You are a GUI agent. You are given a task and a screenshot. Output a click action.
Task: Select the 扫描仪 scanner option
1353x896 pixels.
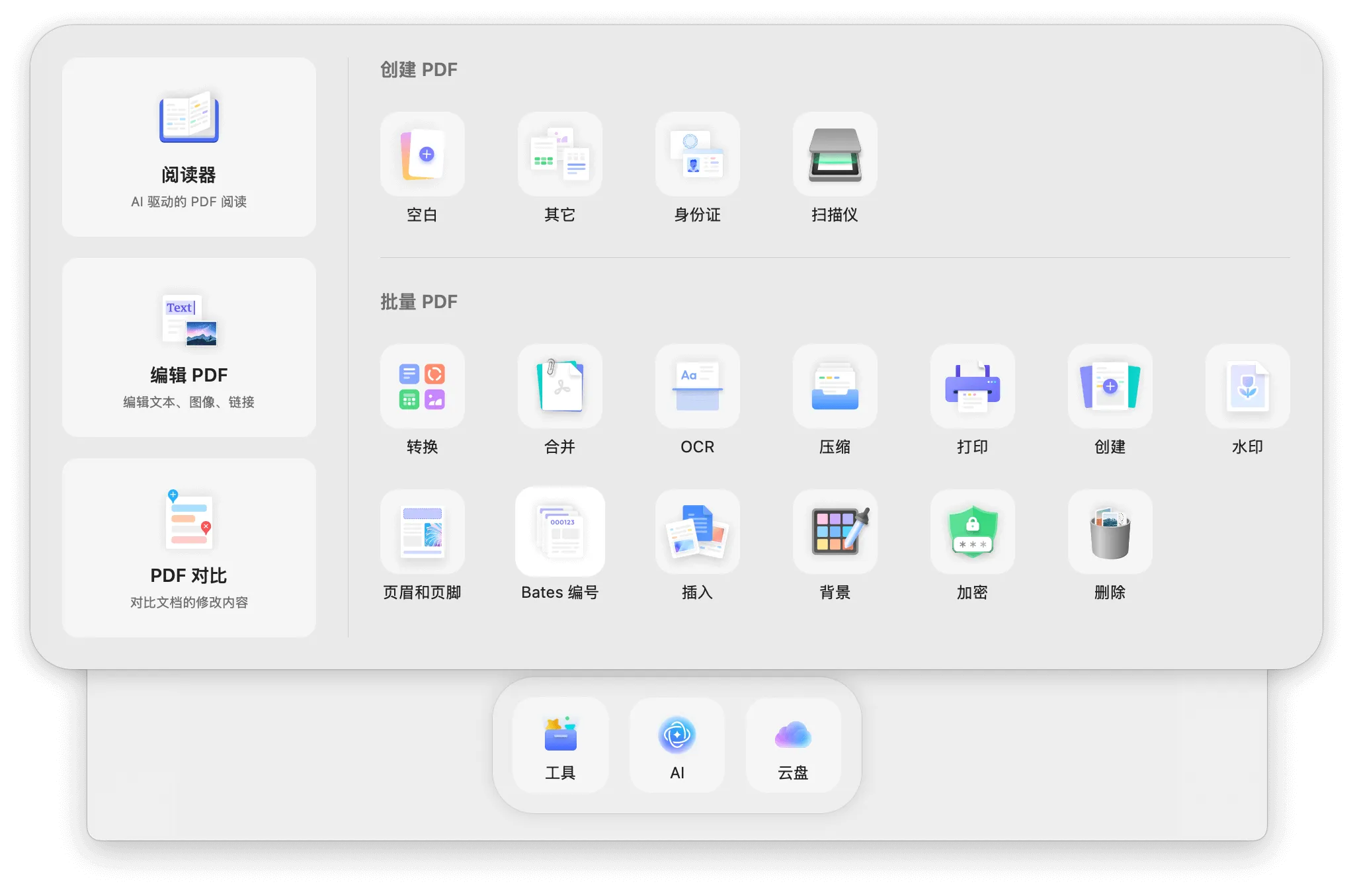[835, 155]
